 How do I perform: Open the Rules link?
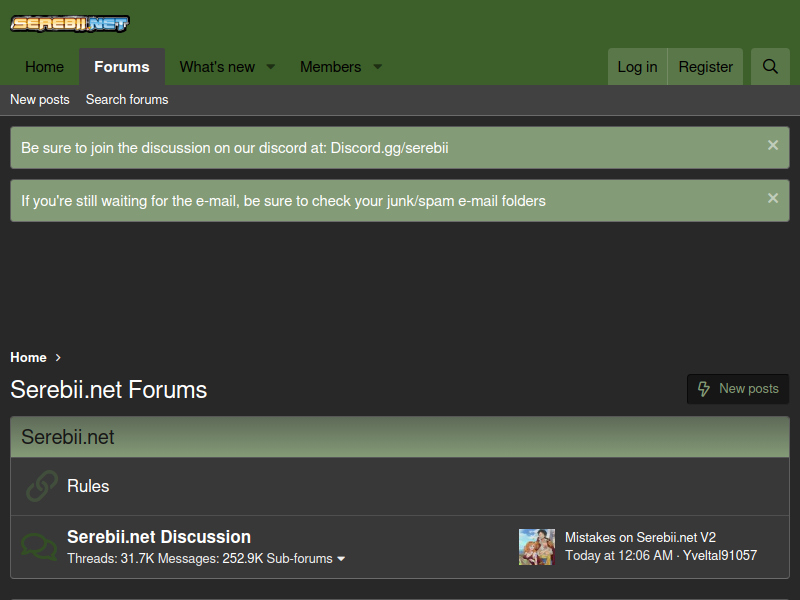point(88,486)
